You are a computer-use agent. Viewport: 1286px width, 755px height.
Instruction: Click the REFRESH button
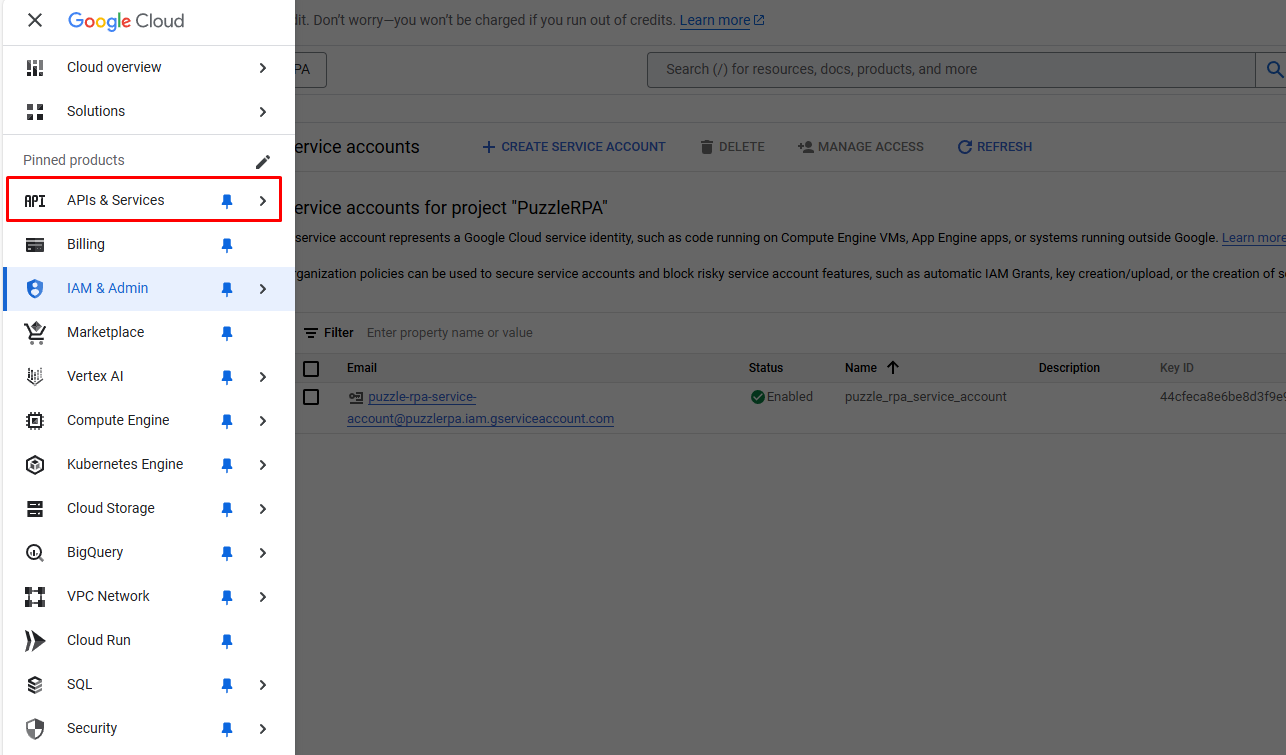coord(995,147)
